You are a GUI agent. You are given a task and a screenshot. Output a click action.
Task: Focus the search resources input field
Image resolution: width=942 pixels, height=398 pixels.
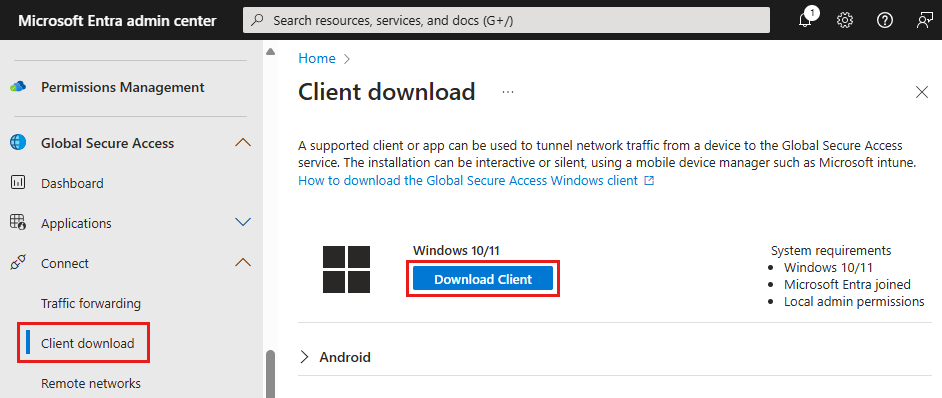506,20
